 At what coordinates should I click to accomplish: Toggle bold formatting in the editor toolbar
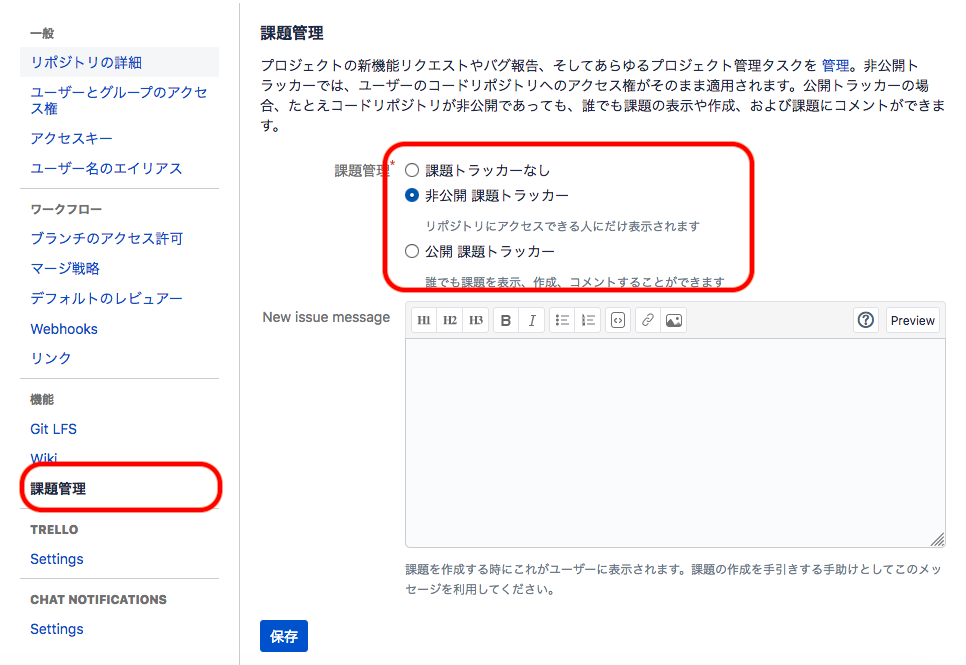pyautogui.click(x=508, y=320)
